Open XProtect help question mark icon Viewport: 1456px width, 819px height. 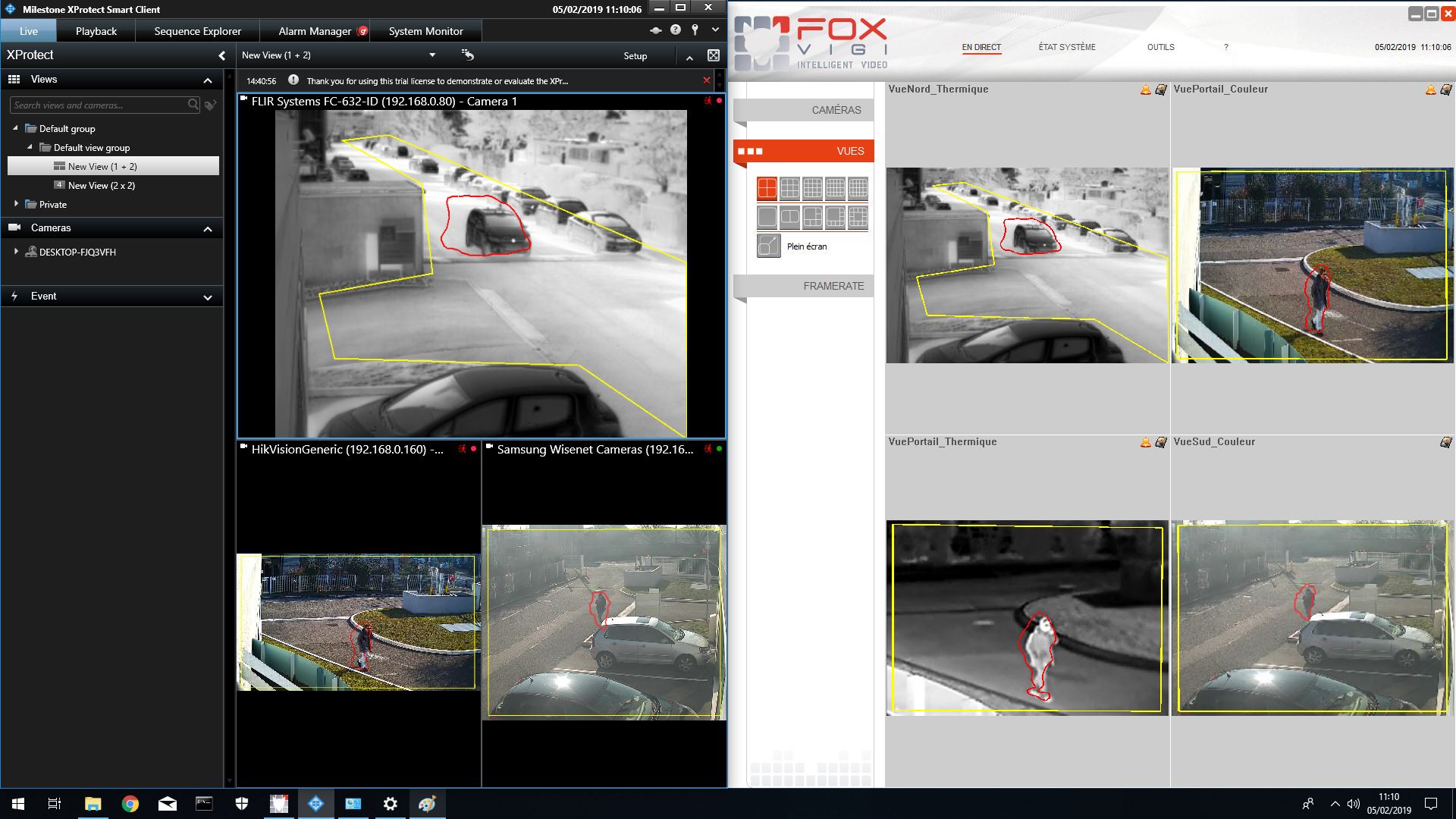(676, 30)
